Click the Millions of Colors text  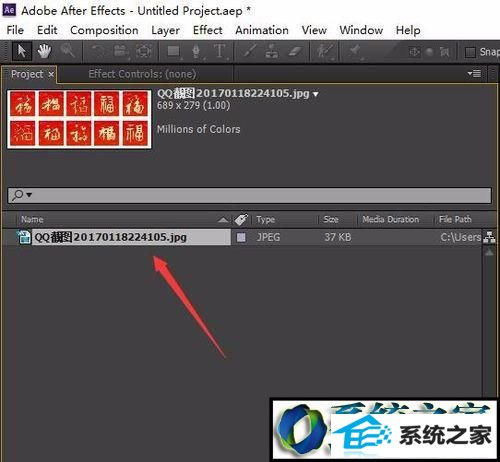(x=198, y=129)
